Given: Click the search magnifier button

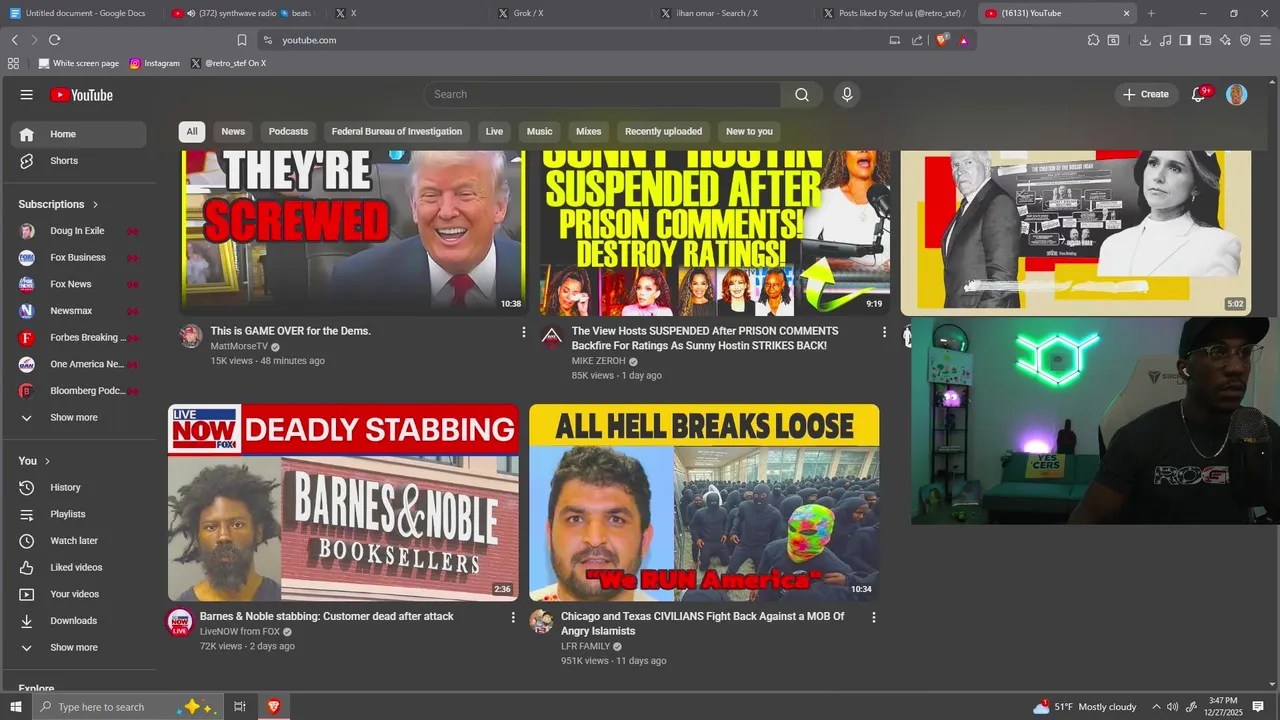Looking at the screenshot, I should [x=802, y=95].
